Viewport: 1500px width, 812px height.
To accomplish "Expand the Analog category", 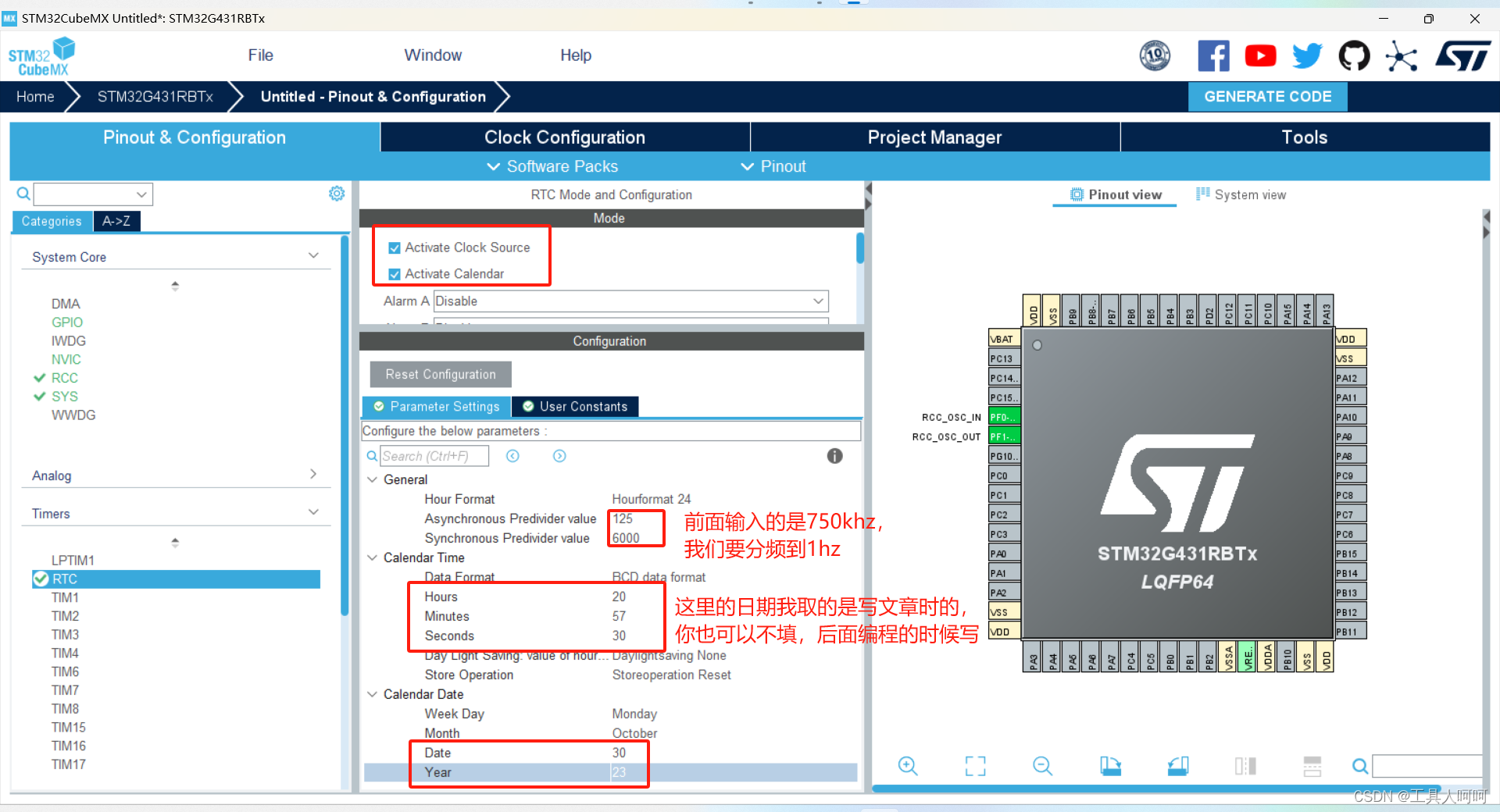I will [313, 475].
